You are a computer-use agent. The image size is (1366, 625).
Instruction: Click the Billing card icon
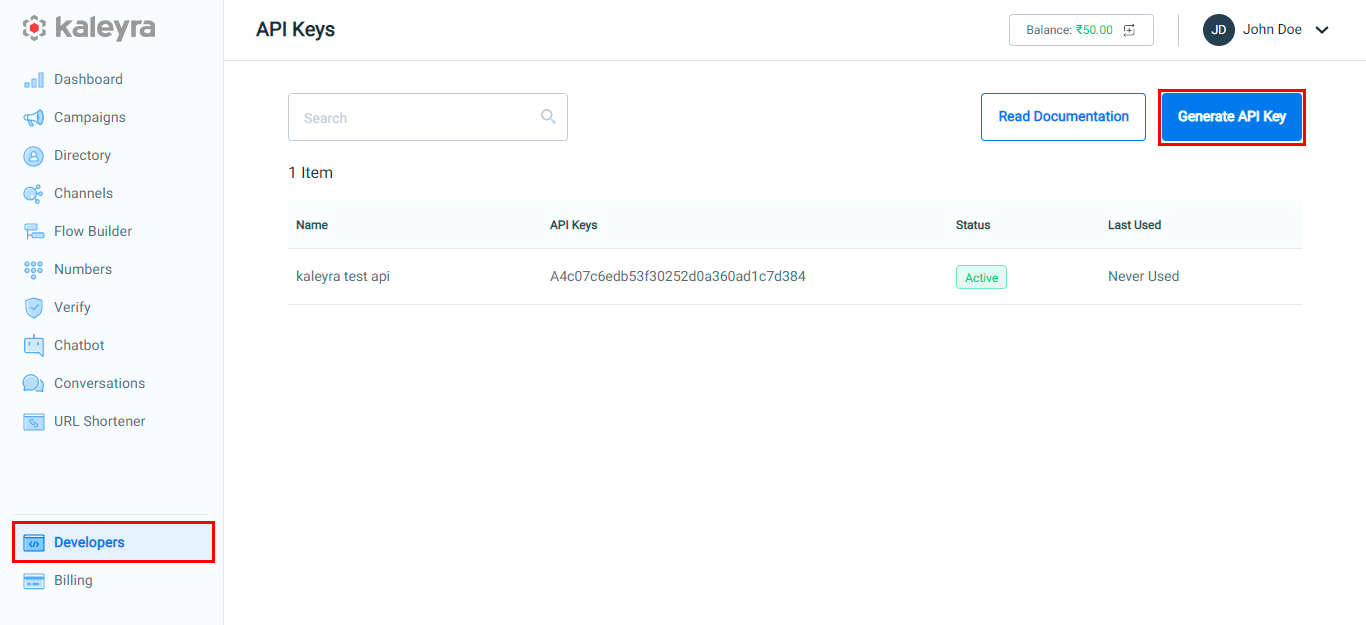tap(34, 581)
